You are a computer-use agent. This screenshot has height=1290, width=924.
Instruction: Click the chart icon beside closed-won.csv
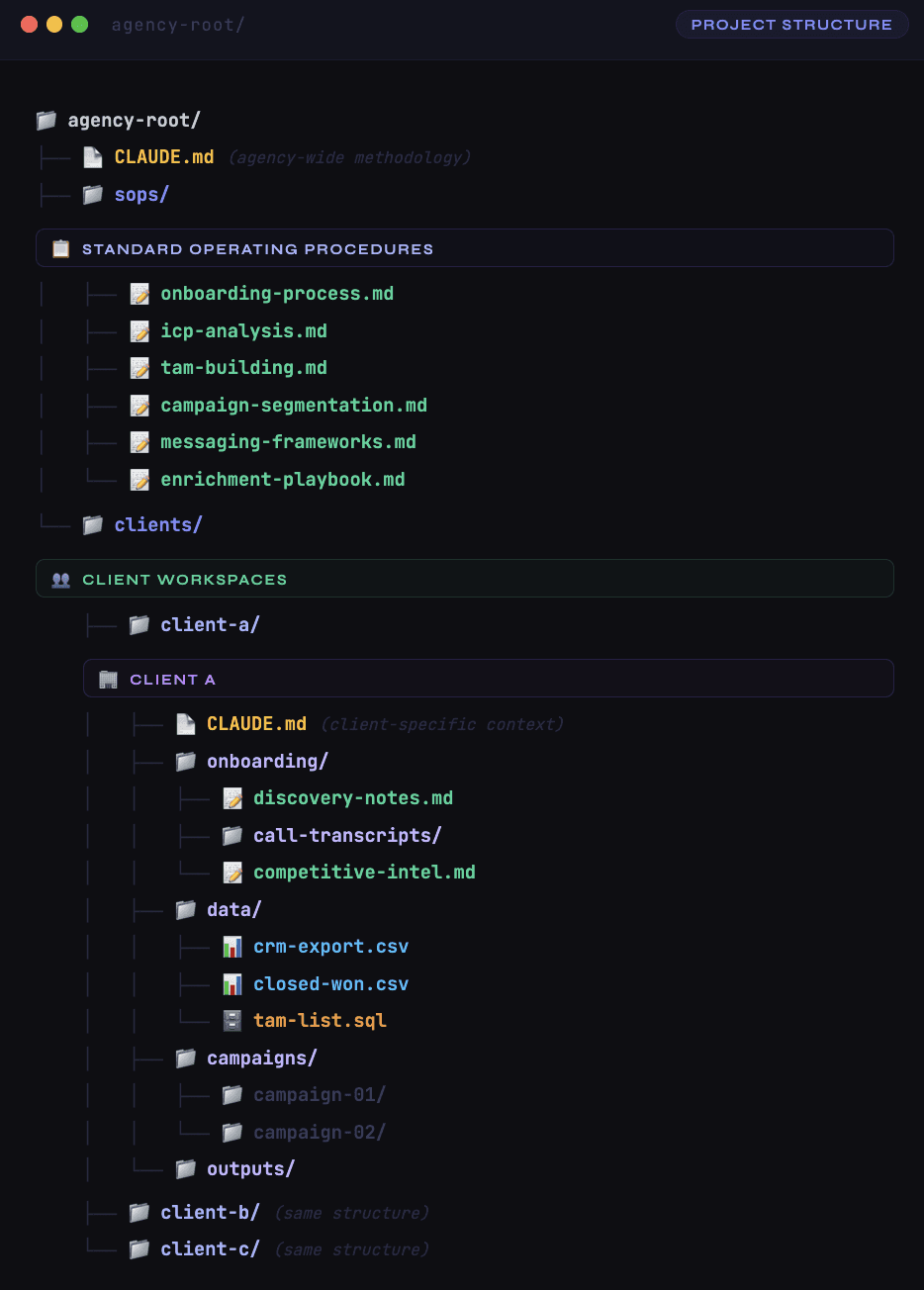[x=232, y=983]
